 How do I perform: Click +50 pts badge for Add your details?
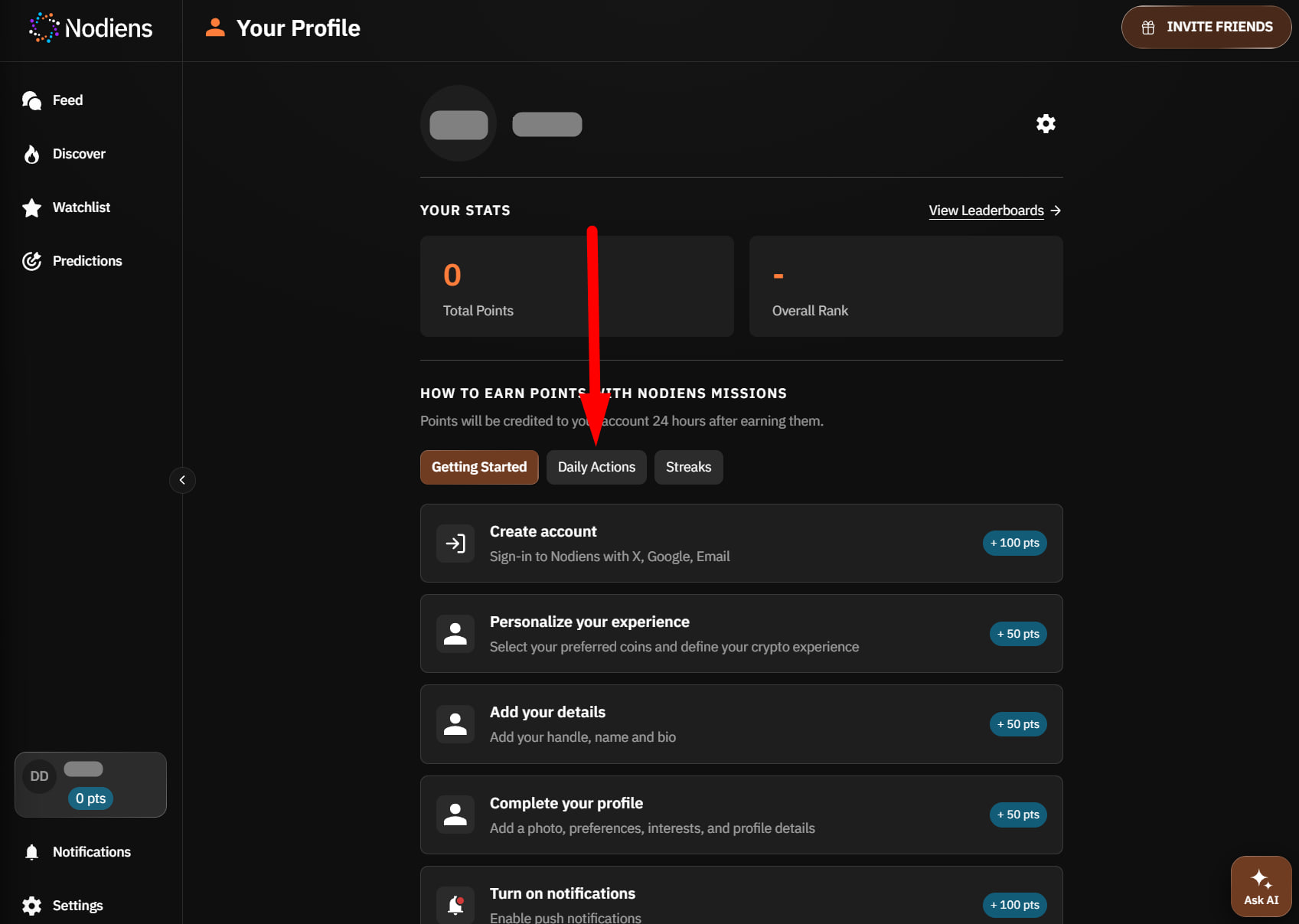click(x=1018, y=724)
